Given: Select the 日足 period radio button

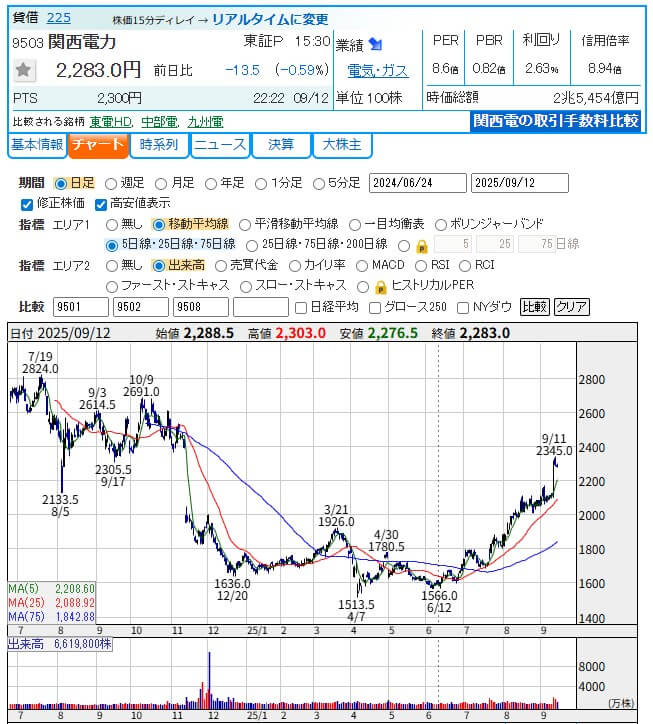Looking at the screenshot, I should (x=60, y=184).
